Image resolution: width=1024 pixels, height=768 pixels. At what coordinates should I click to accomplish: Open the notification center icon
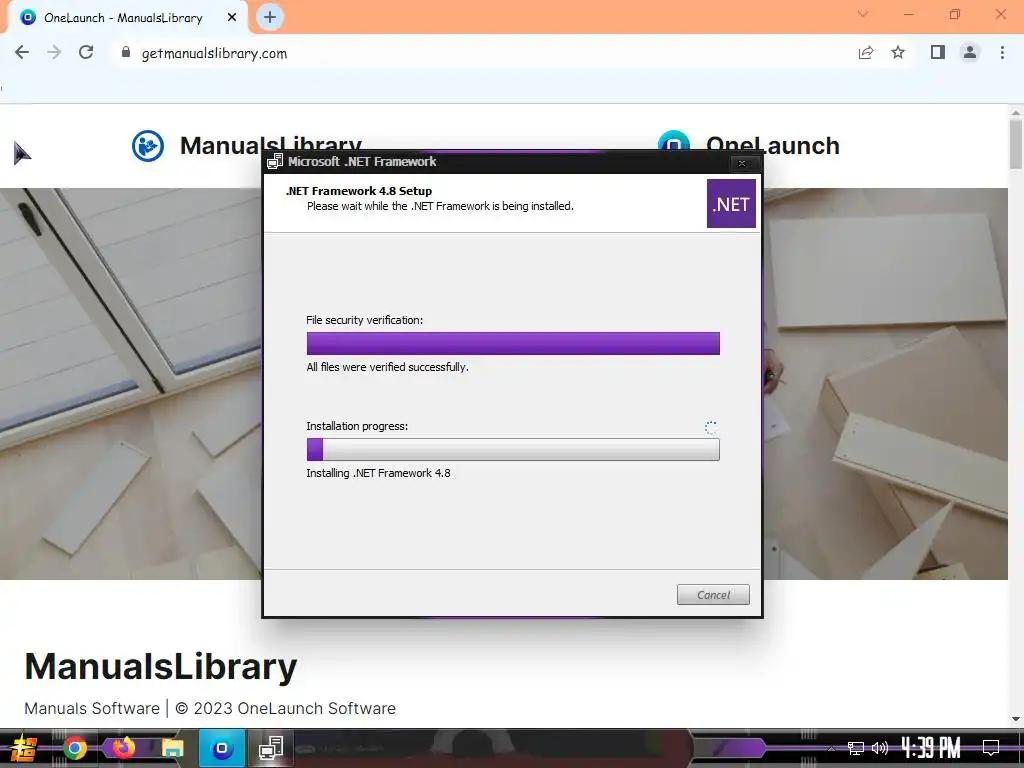click(x=991, y=748)
